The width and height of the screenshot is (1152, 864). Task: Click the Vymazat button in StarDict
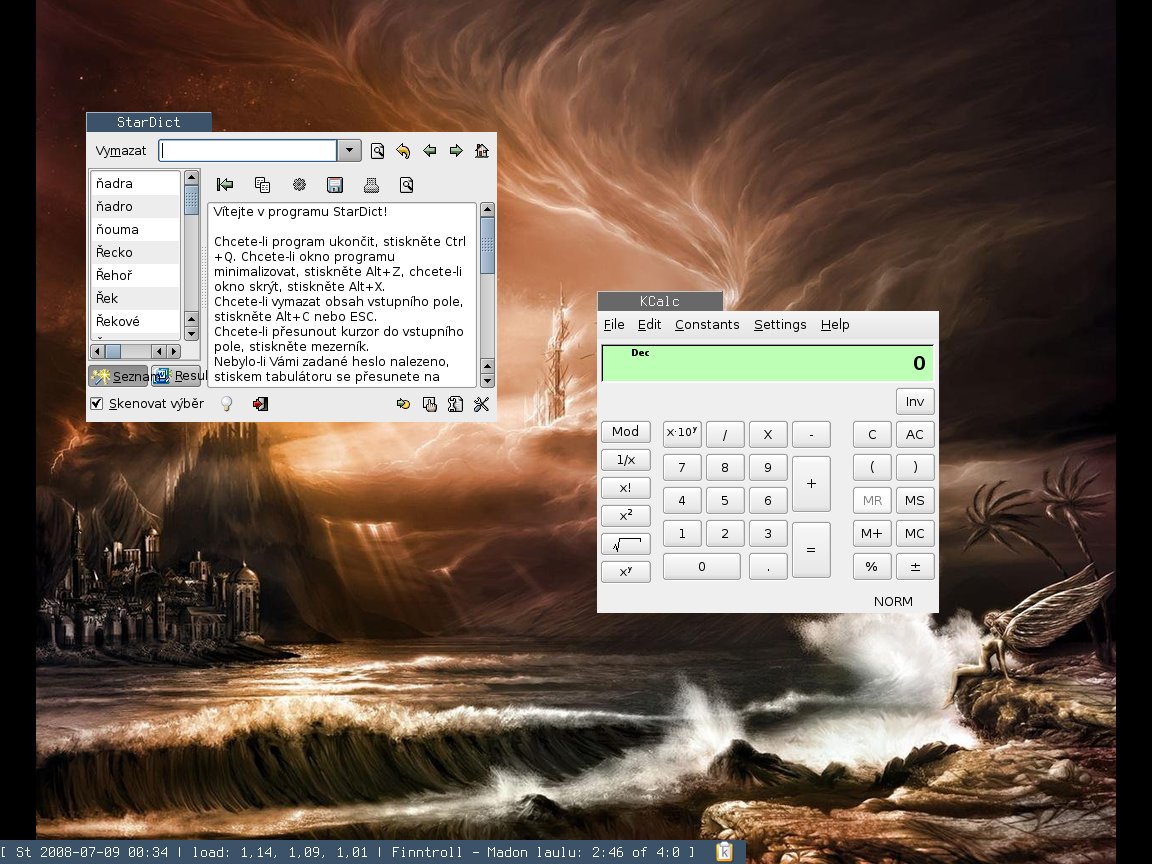point(120,151)
